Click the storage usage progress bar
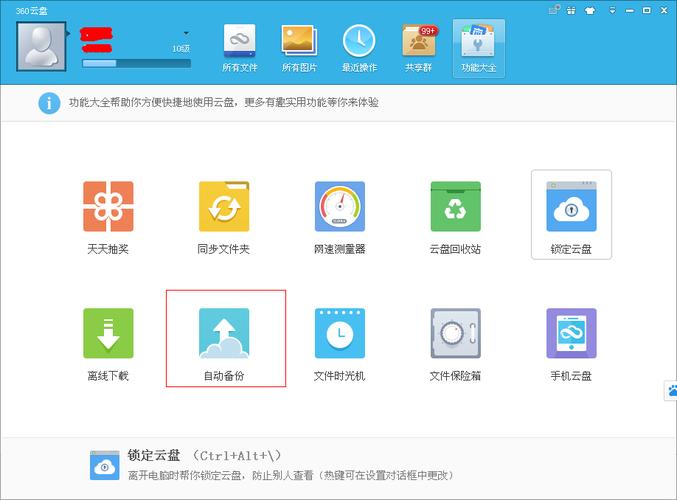 (x=136, y=63)
